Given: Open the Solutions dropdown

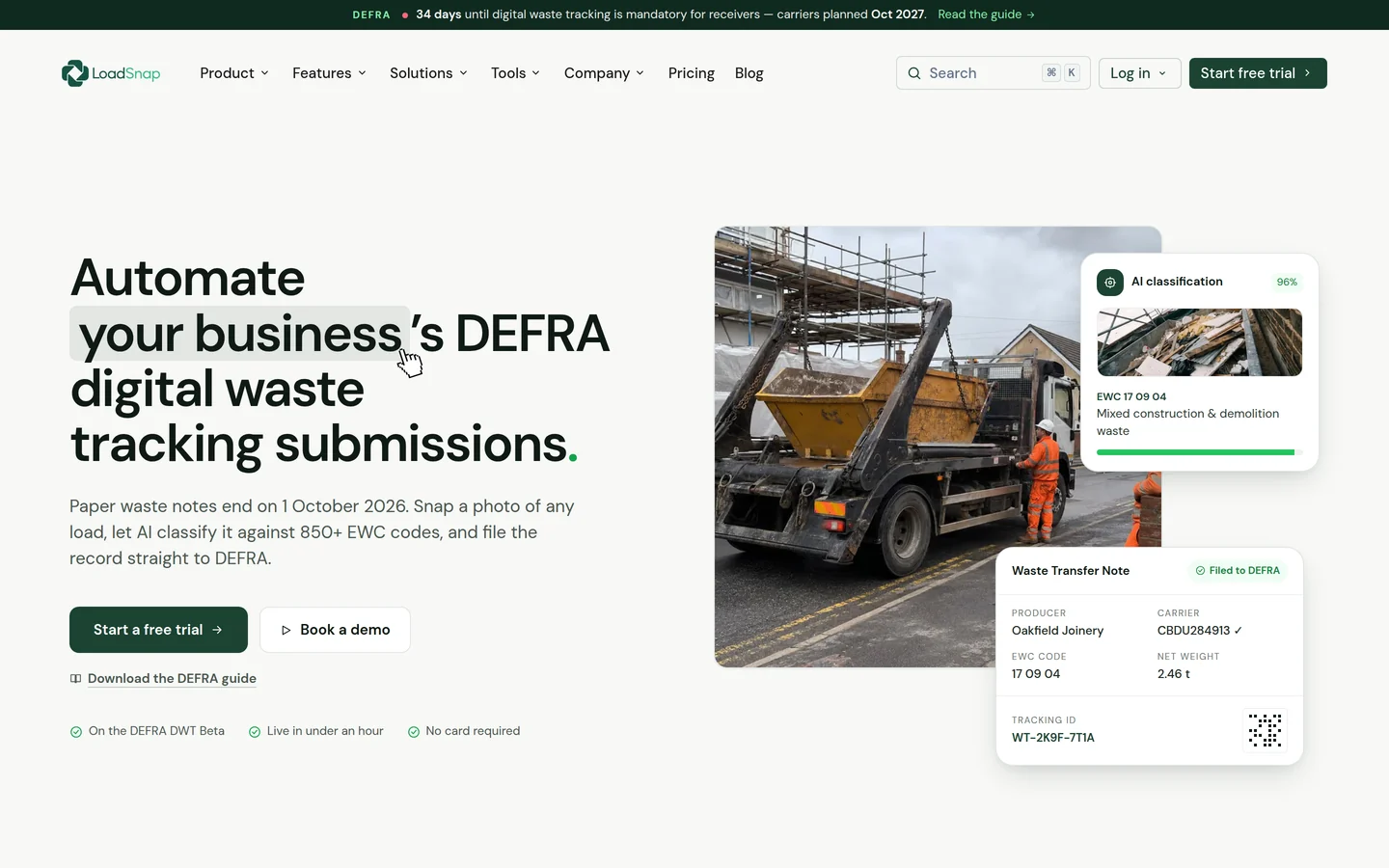Looking at the screenshot, I should 428,73.
